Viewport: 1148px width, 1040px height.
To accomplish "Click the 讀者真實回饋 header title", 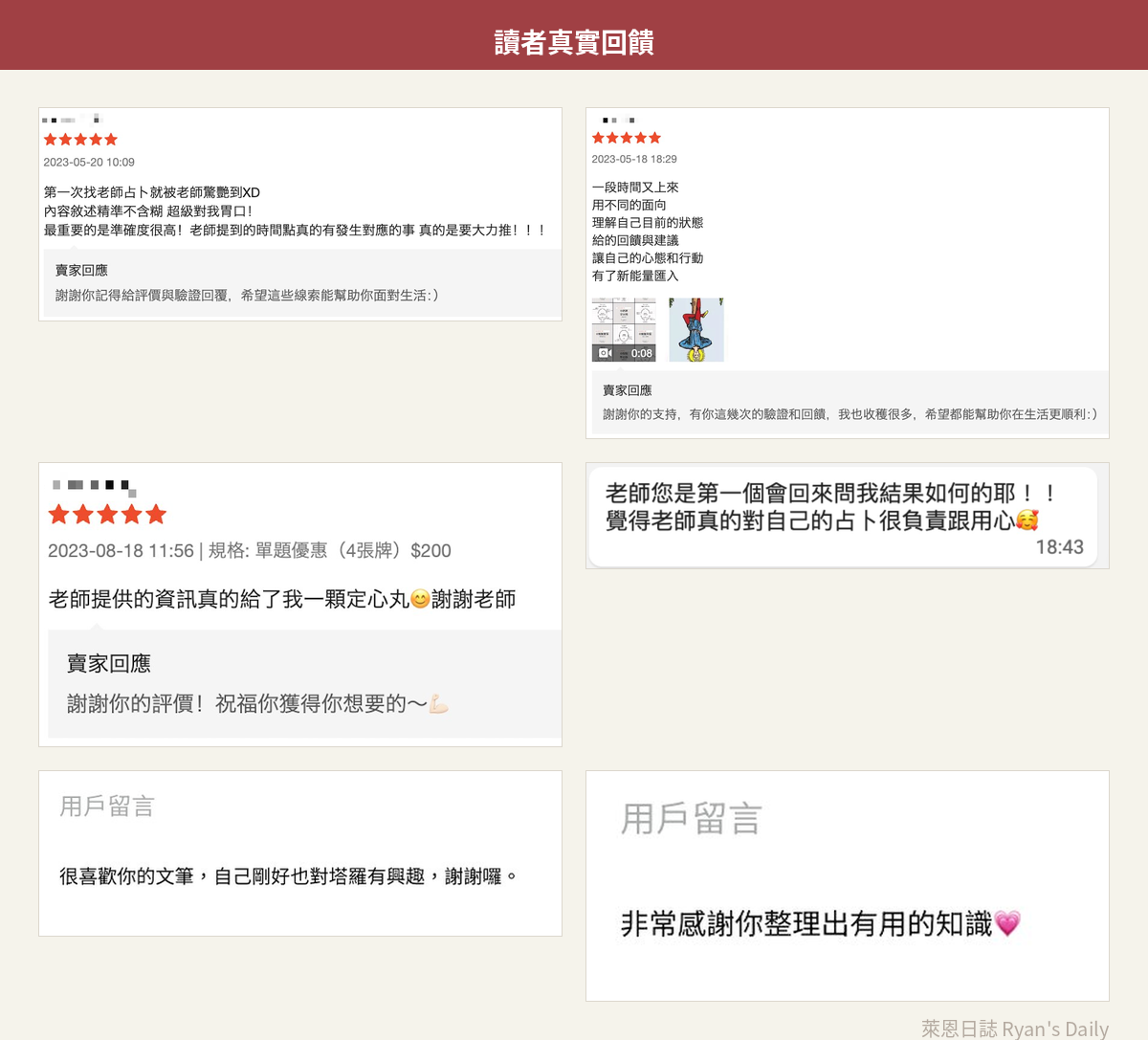I will [574, 42].
